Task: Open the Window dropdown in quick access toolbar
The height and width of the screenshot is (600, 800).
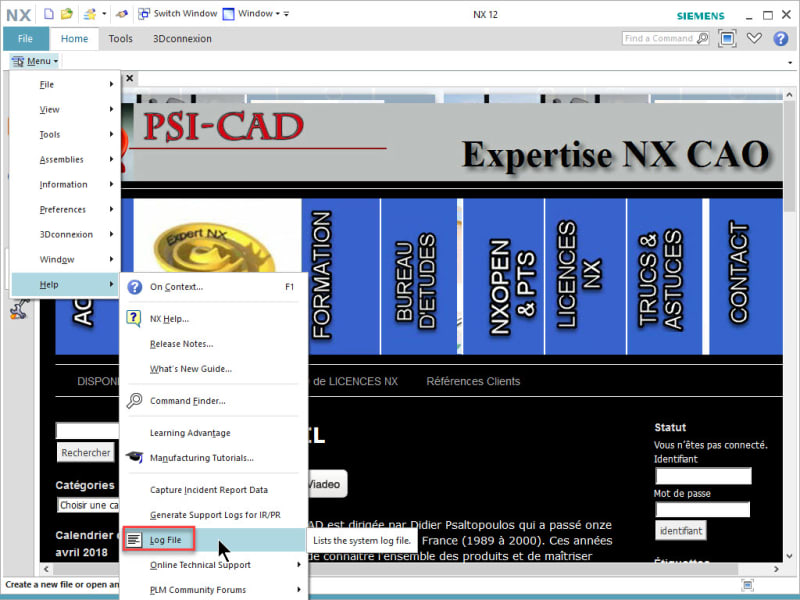Action: point(252,14)
